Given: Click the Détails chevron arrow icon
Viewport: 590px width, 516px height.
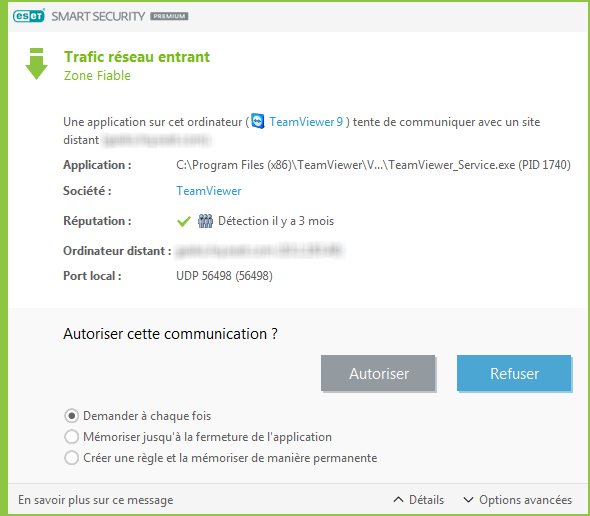Looking at the screenshot, I should [x=398, y=499].
